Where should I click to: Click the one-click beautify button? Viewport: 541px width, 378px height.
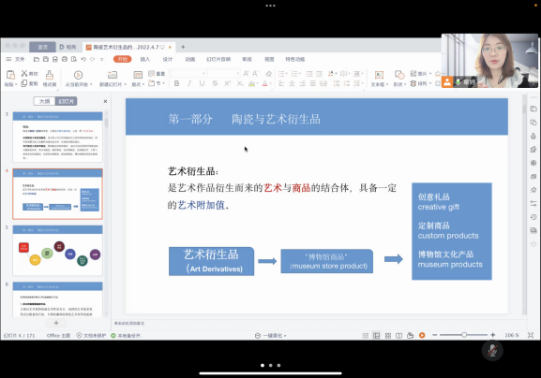270,336
